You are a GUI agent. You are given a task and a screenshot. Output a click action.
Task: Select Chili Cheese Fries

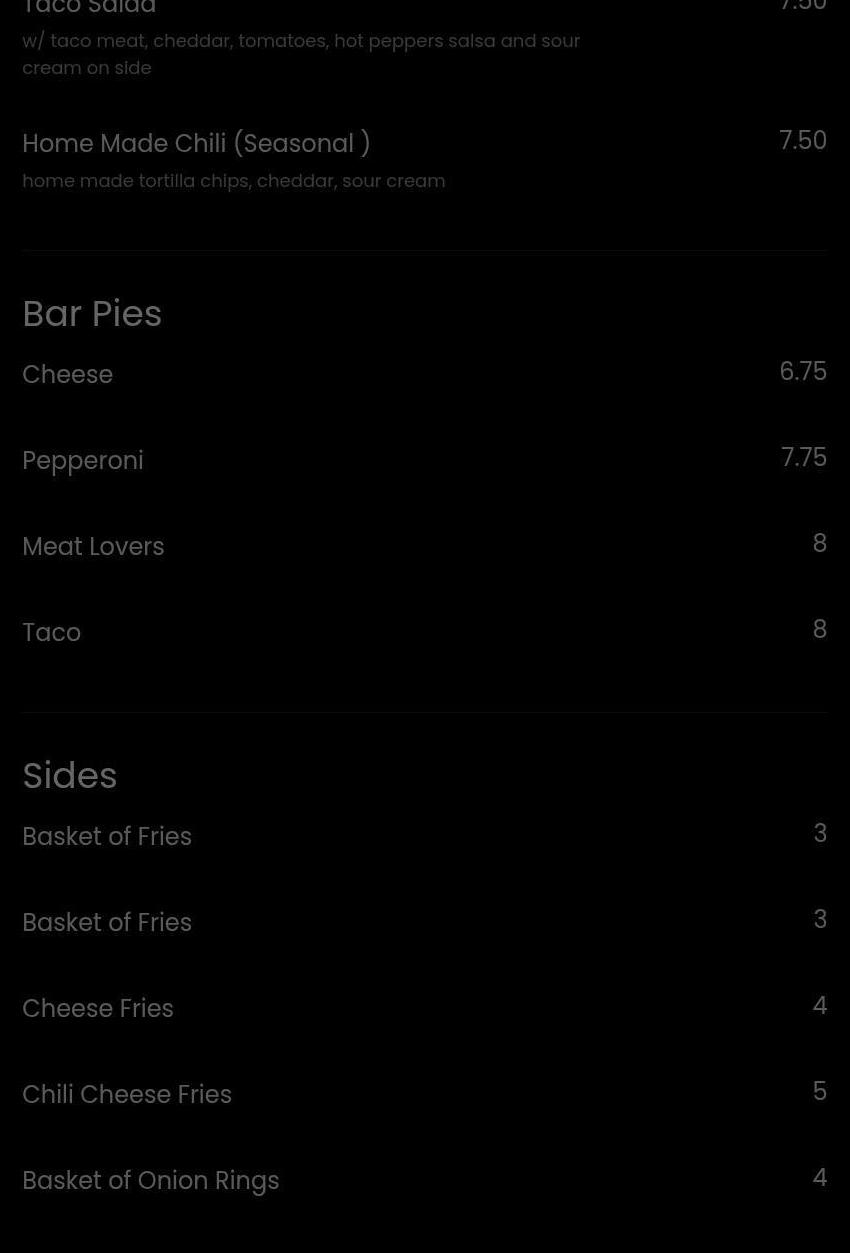(x=127, y=1094)
